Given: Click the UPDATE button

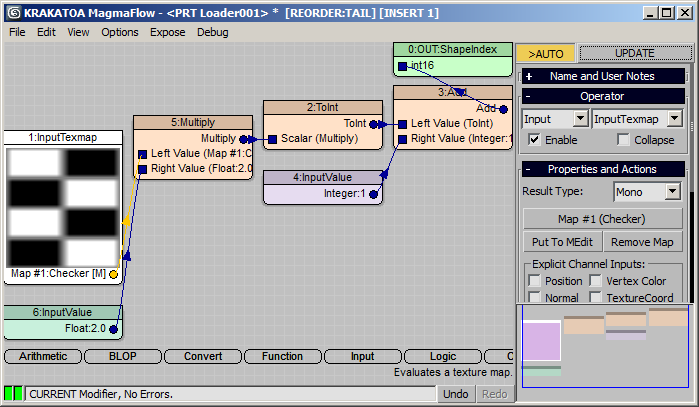Looking at the screenshot, I should pyautogui.click(x=635, y=53).
